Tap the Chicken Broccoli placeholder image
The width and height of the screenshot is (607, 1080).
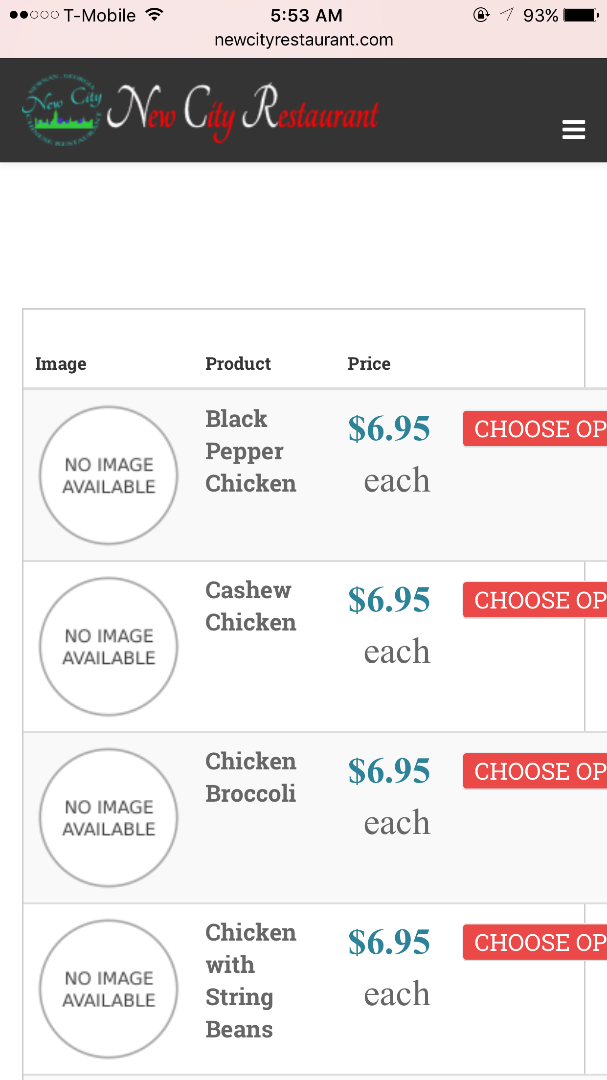coord(108,817)
